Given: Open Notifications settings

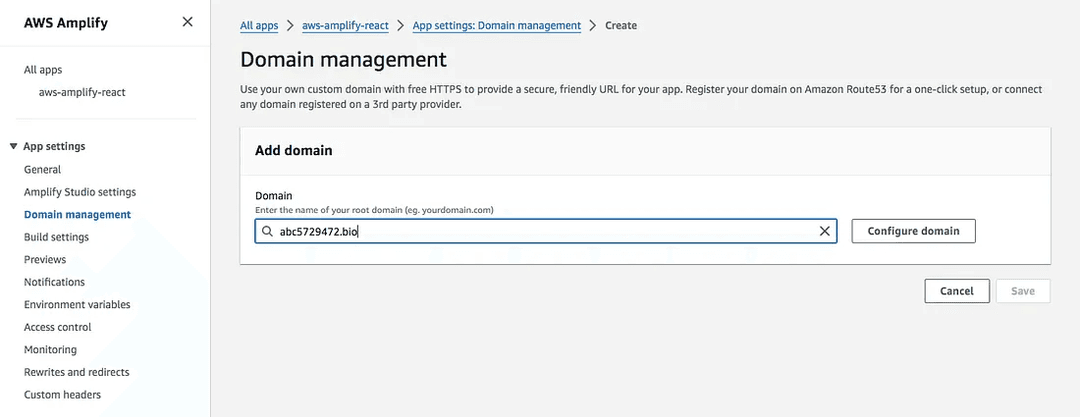Looking at the screenshot, I should 54,282.
